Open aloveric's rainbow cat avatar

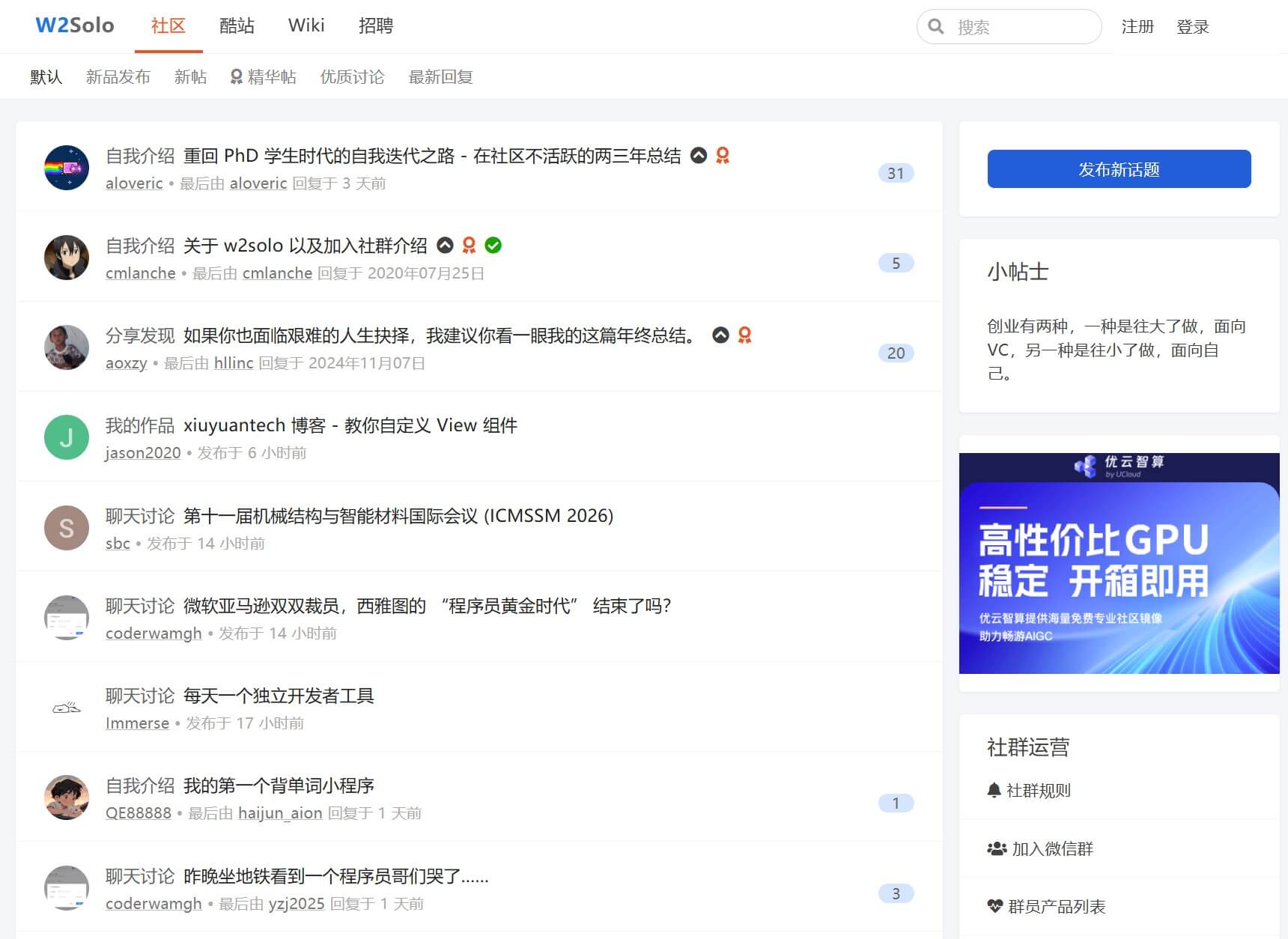(x=67, y=168)
